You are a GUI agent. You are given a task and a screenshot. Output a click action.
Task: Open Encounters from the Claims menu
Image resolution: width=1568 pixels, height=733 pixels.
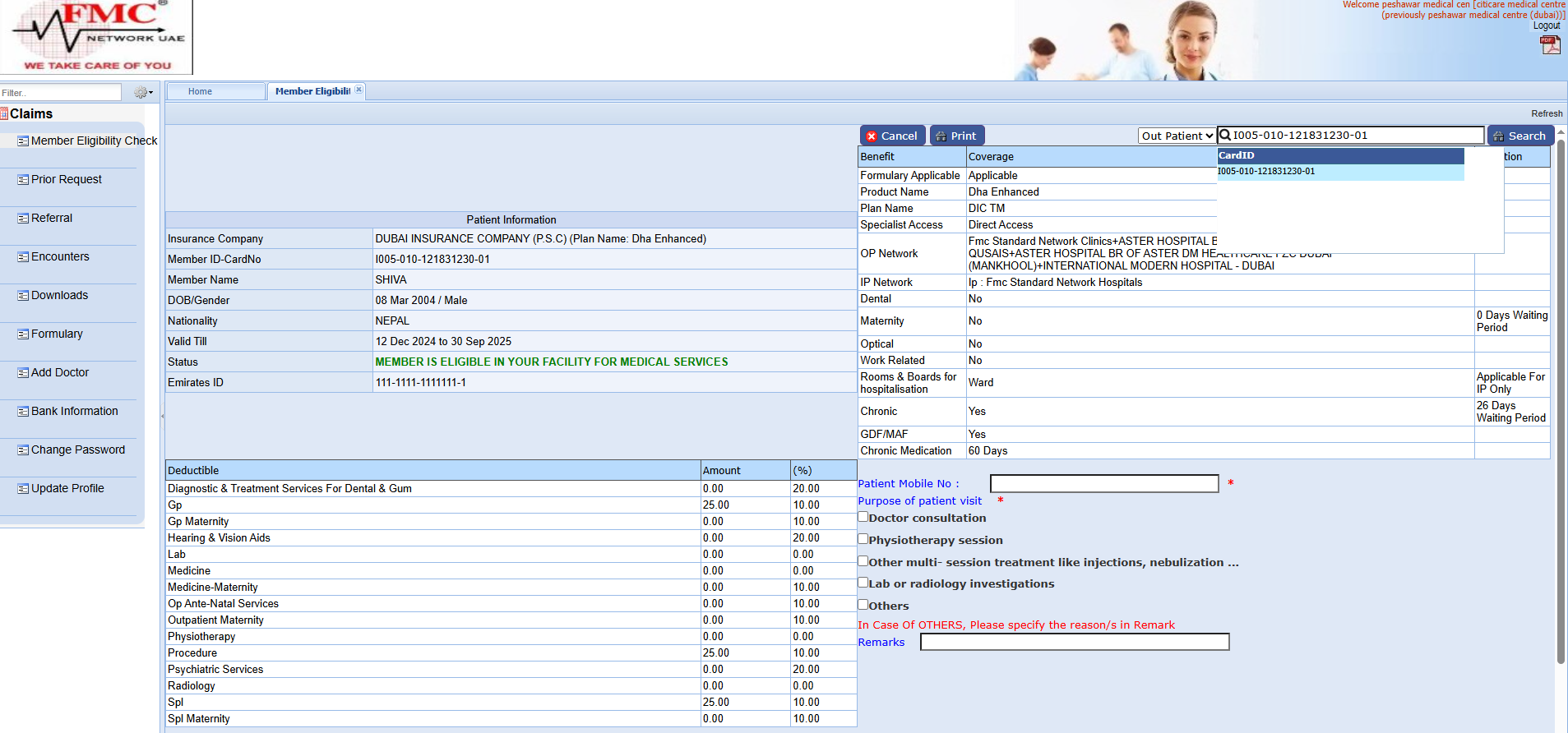click(x=60, y=257)
